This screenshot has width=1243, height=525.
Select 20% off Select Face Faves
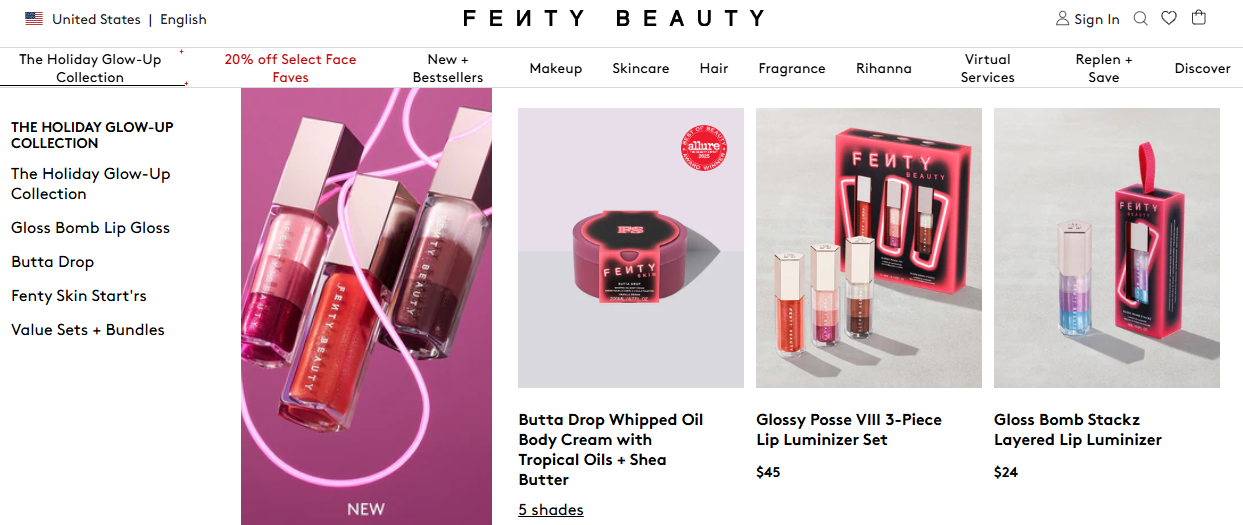pos(290,68)
